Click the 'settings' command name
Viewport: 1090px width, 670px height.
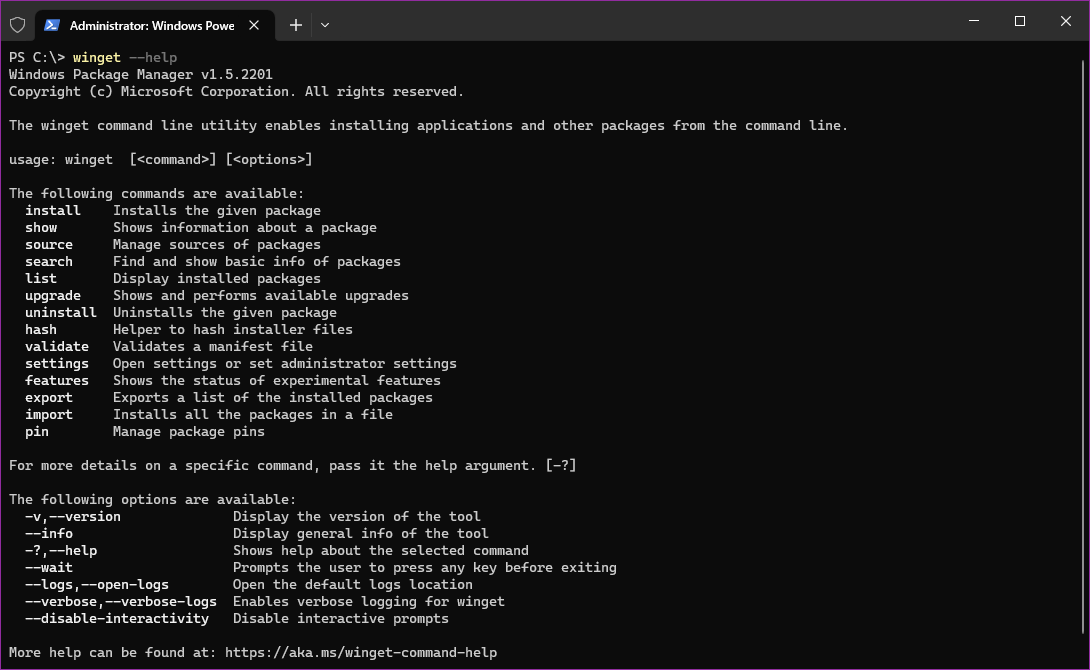coord(57,364)
